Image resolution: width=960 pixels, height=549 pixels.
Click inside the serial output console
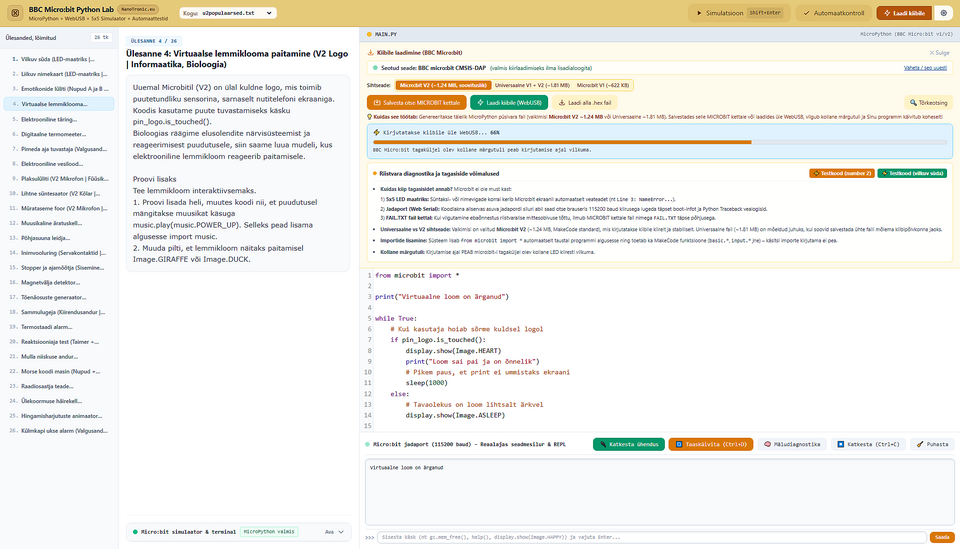coord(659,492)
